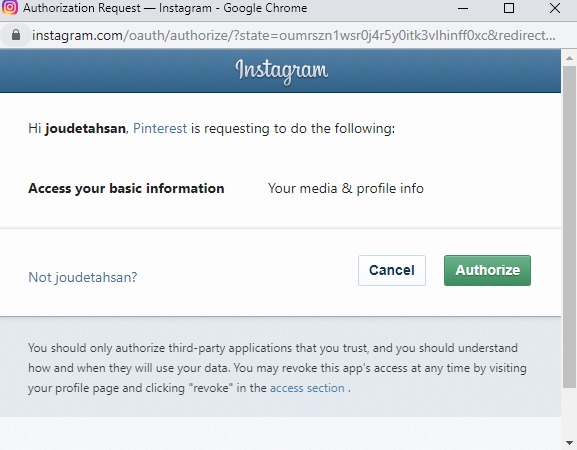Click the scrollbar down arrow
577x450 pixels.
coord(569,443)
